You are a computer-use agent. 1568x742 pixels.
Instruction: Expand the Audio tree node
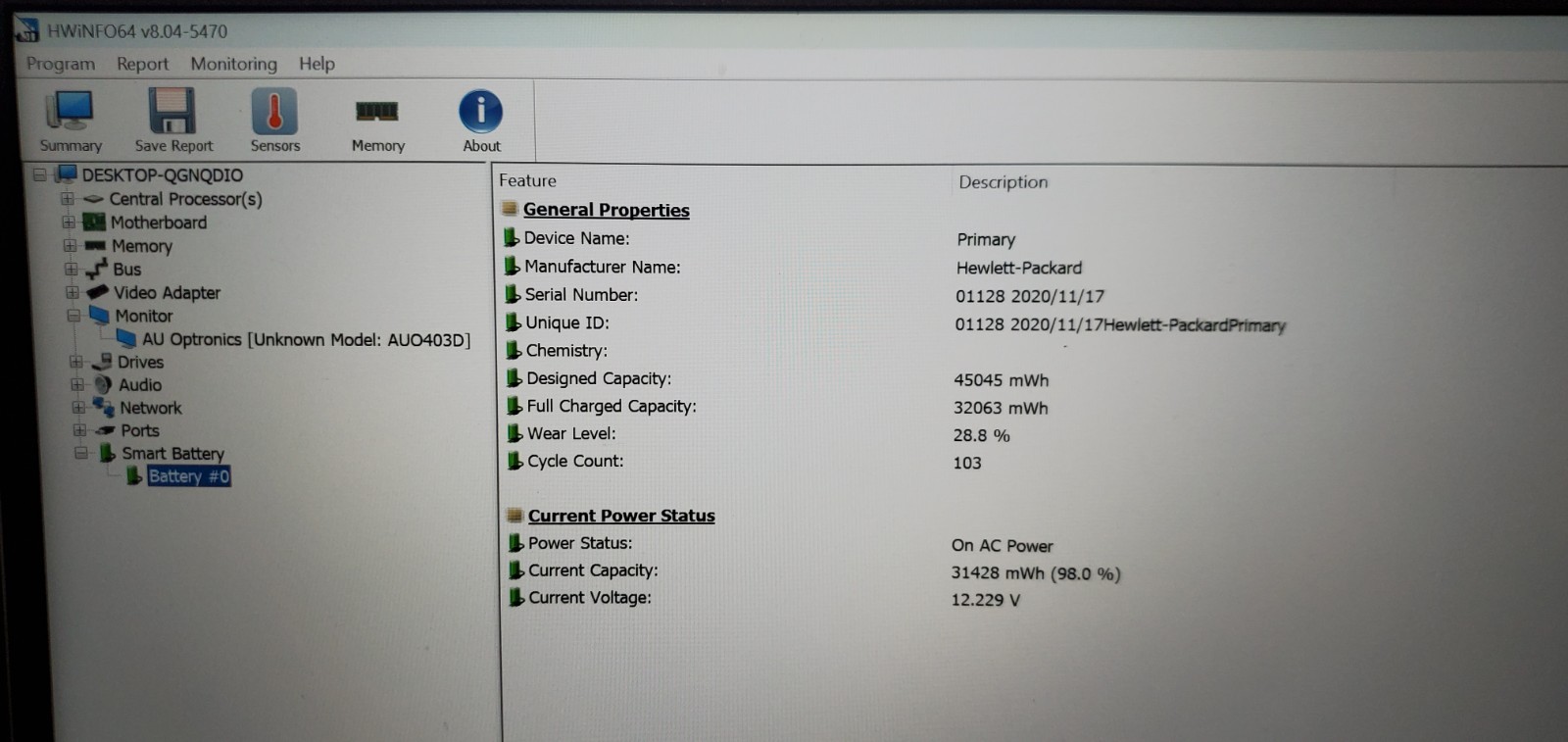[76, 384]
